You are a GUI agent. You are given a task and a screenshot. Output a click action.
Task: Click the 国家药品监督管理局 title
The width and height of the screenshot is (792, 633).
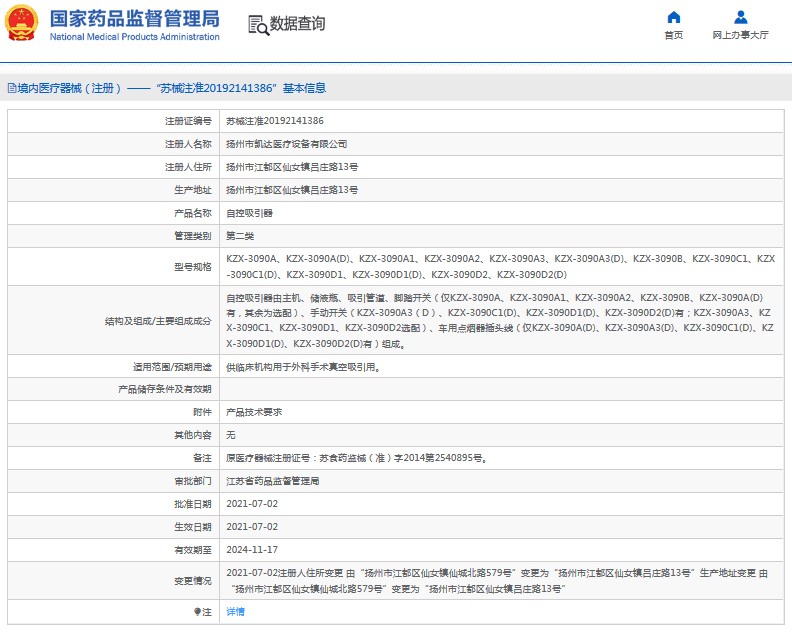click(x=134, y=19)
